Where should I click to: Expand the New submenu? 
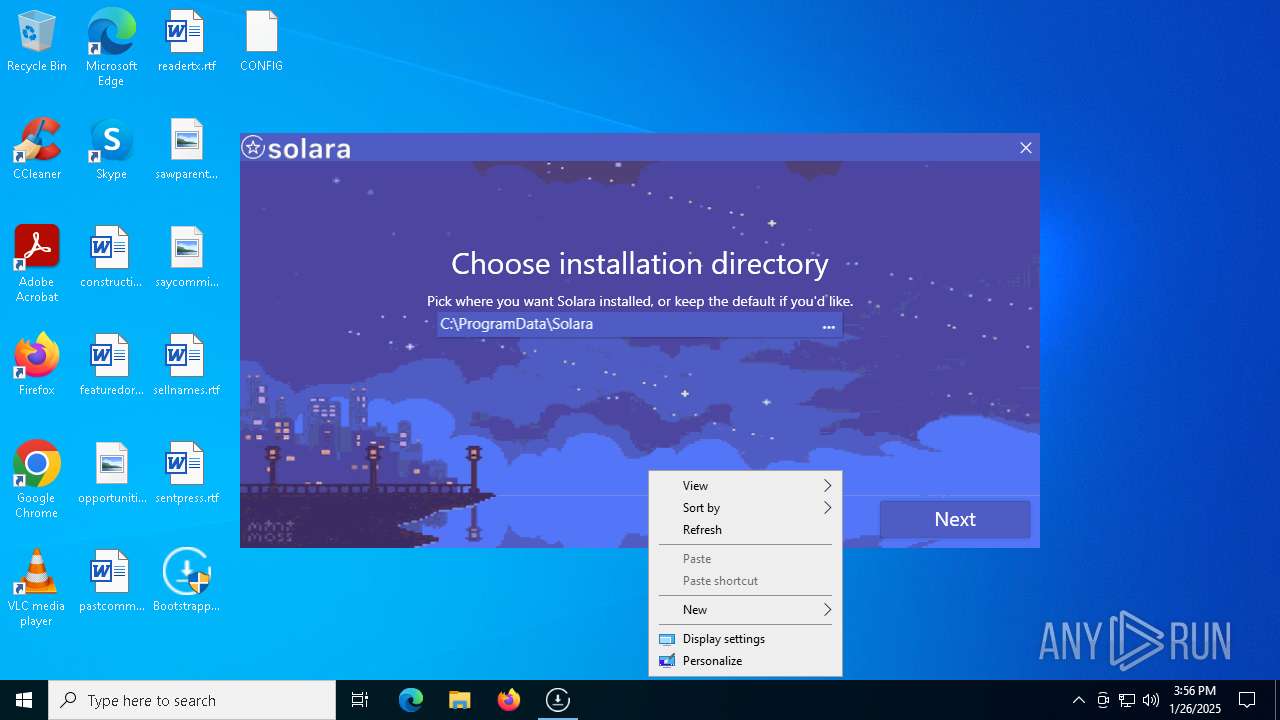745,610
